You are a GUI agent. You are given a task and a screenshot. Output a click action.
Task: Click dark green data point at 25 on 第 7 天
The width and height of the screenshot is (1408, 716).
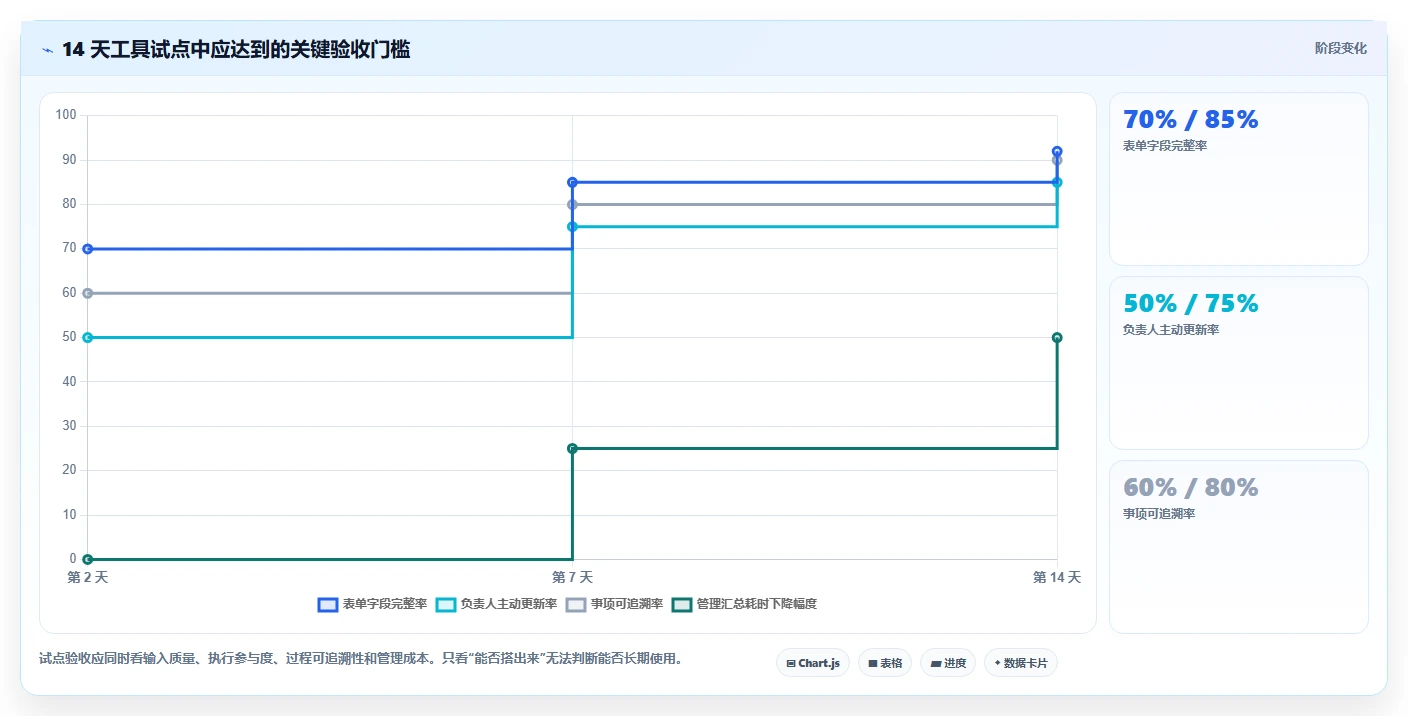tap(572, 448)
